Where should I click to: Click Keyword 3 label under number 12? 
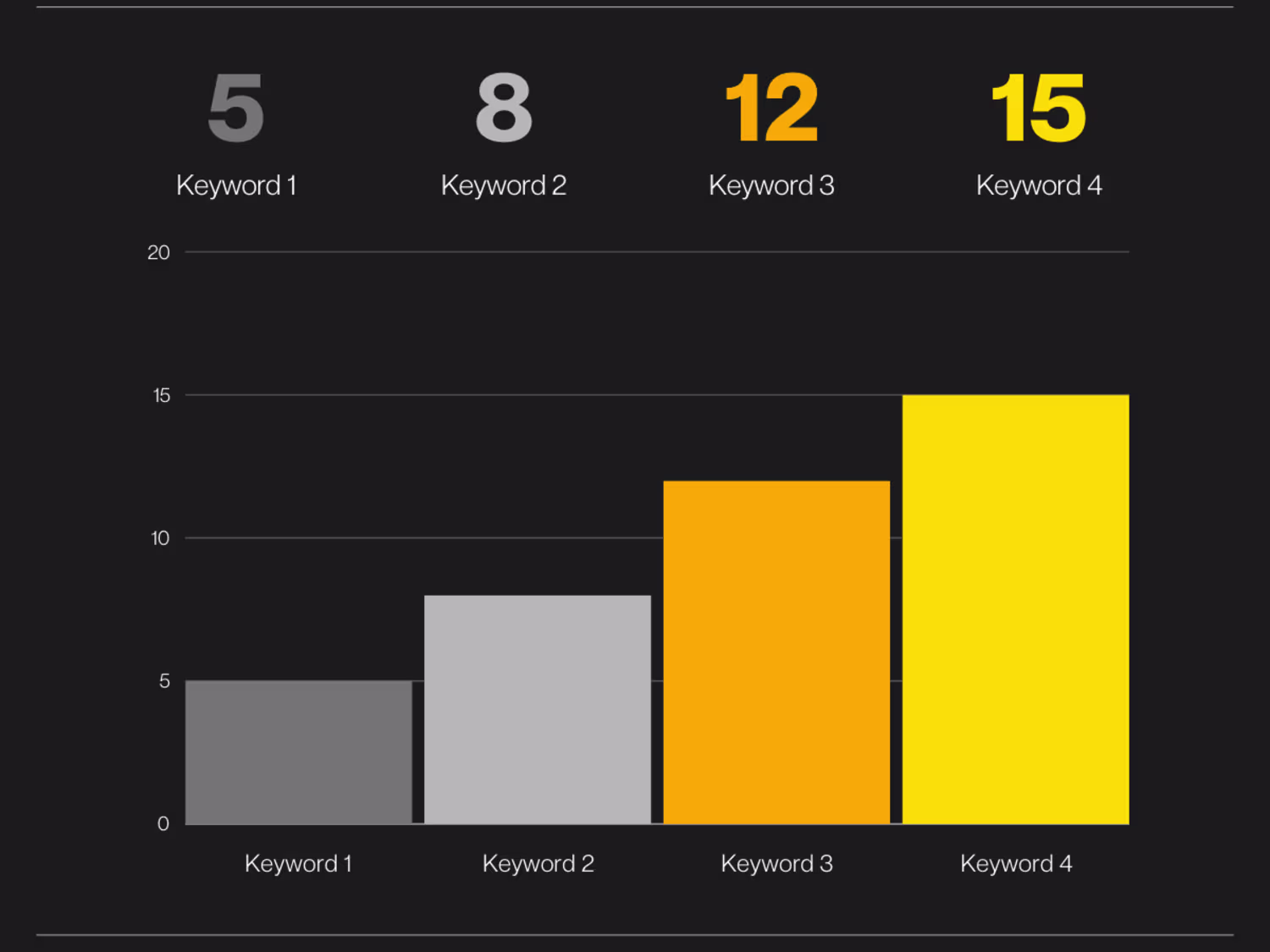771,185
